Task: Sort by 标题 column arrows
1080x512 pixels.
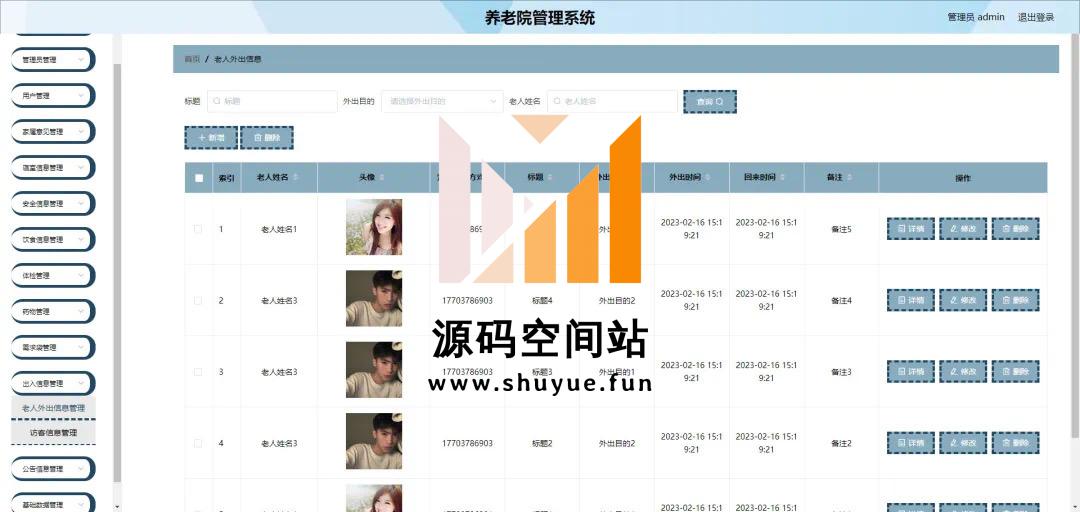Action: click(550, 178)
